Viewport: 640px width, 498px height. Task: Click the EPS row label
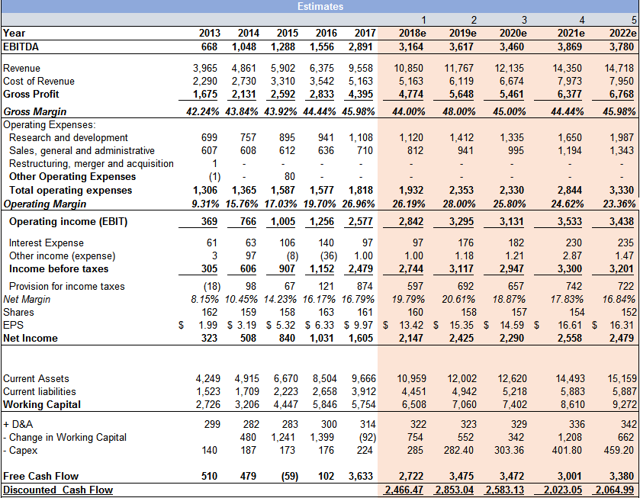point(13,325)
